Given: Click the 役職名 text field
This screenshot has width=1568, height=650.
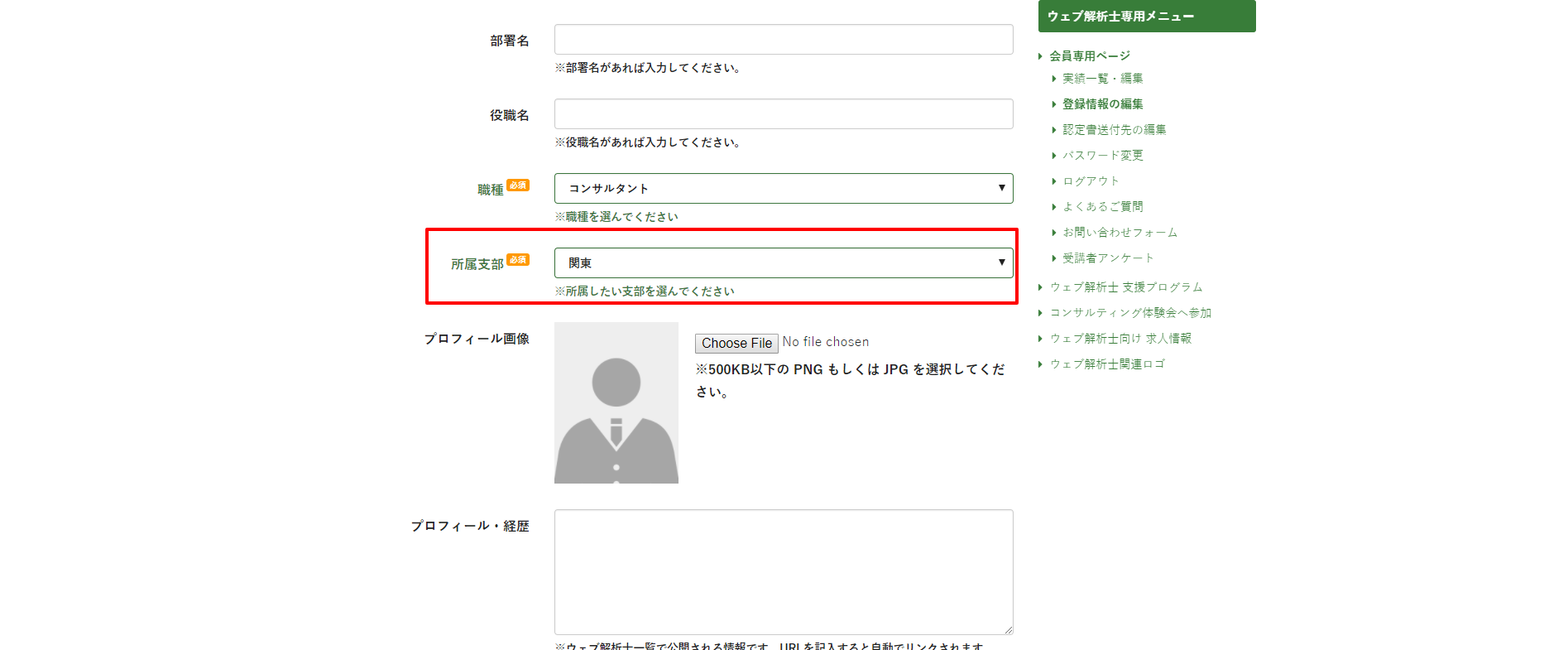Looking at the screenshot, I should point(783,114).
